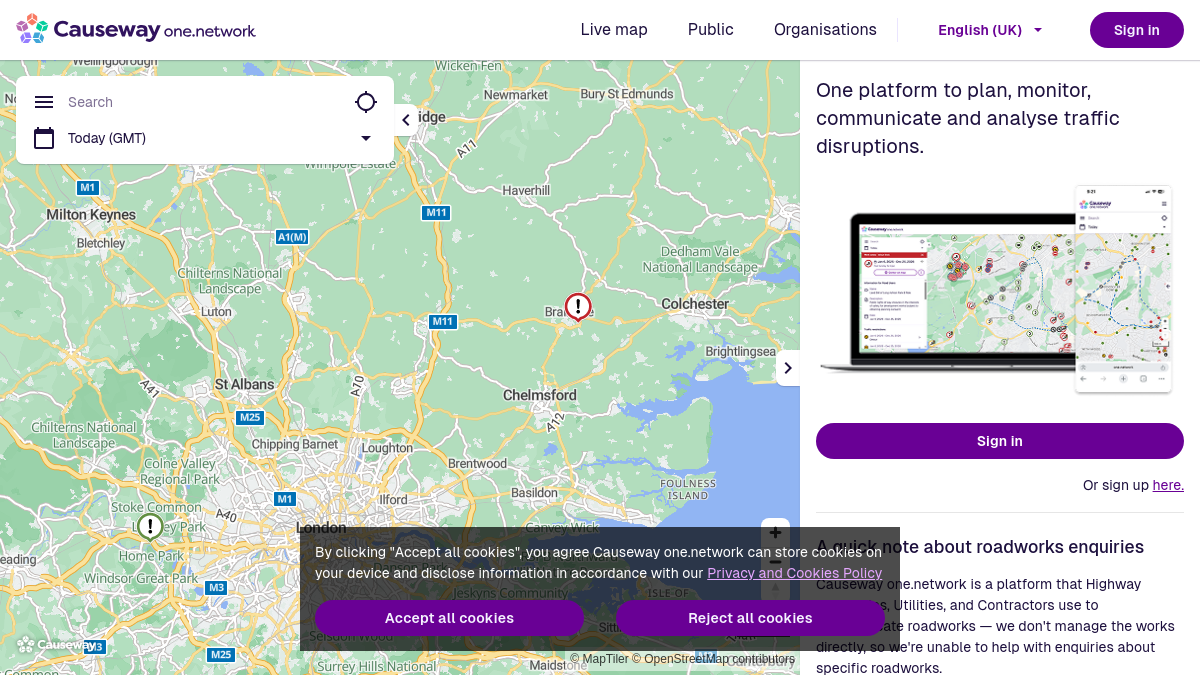Screen dimensions: 1200x675
Task: Go to the Public menu item
Action: click(x=711, y=30)
